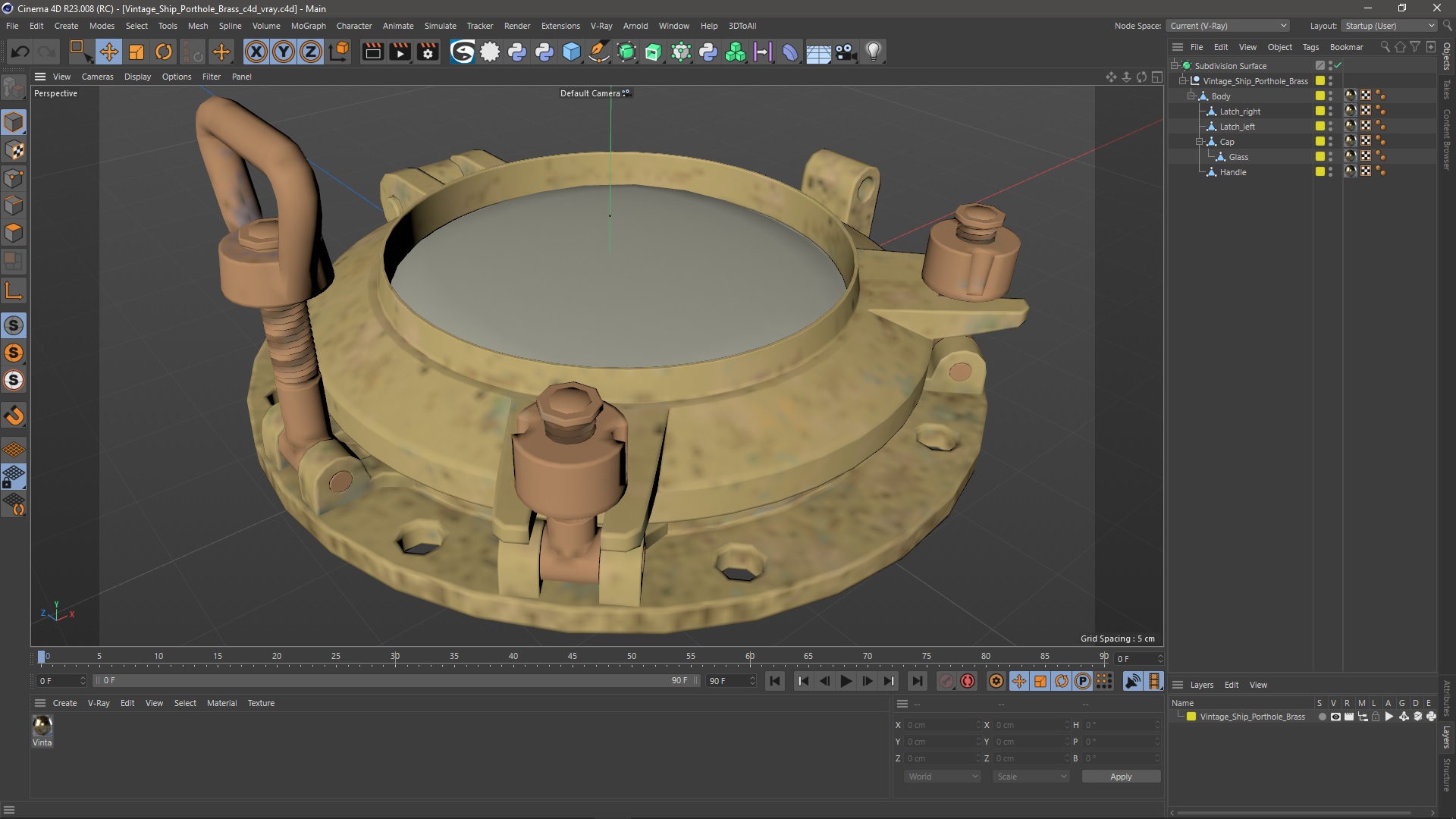Collapse the Subdivision Surface tree node
1456x819 pixels.
pos(1175,66)
